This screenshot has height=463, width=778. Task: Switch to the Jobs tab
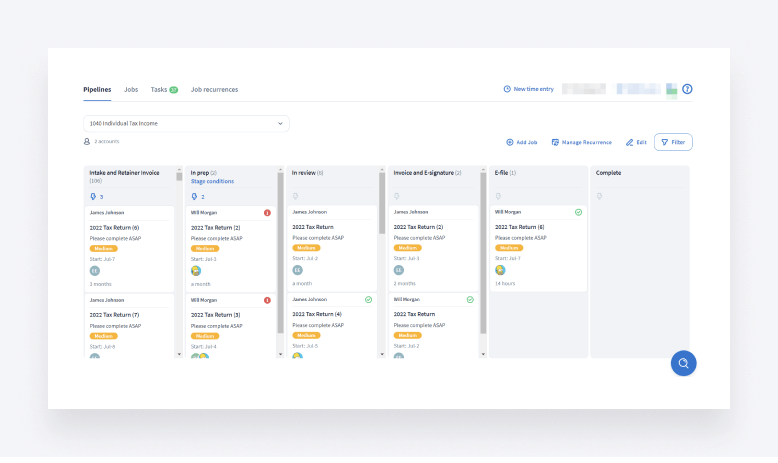click(x=131, y=89)
